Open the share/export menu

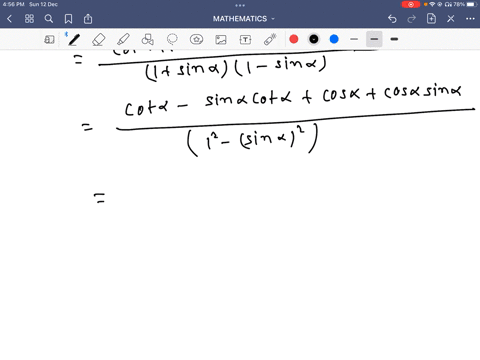pyautogui.click(x=88, y=19)
